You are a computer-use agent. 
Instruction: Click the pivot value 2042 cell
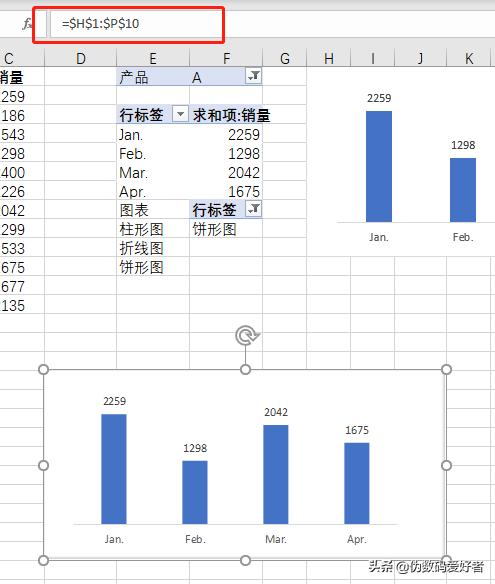coord(226,172)
